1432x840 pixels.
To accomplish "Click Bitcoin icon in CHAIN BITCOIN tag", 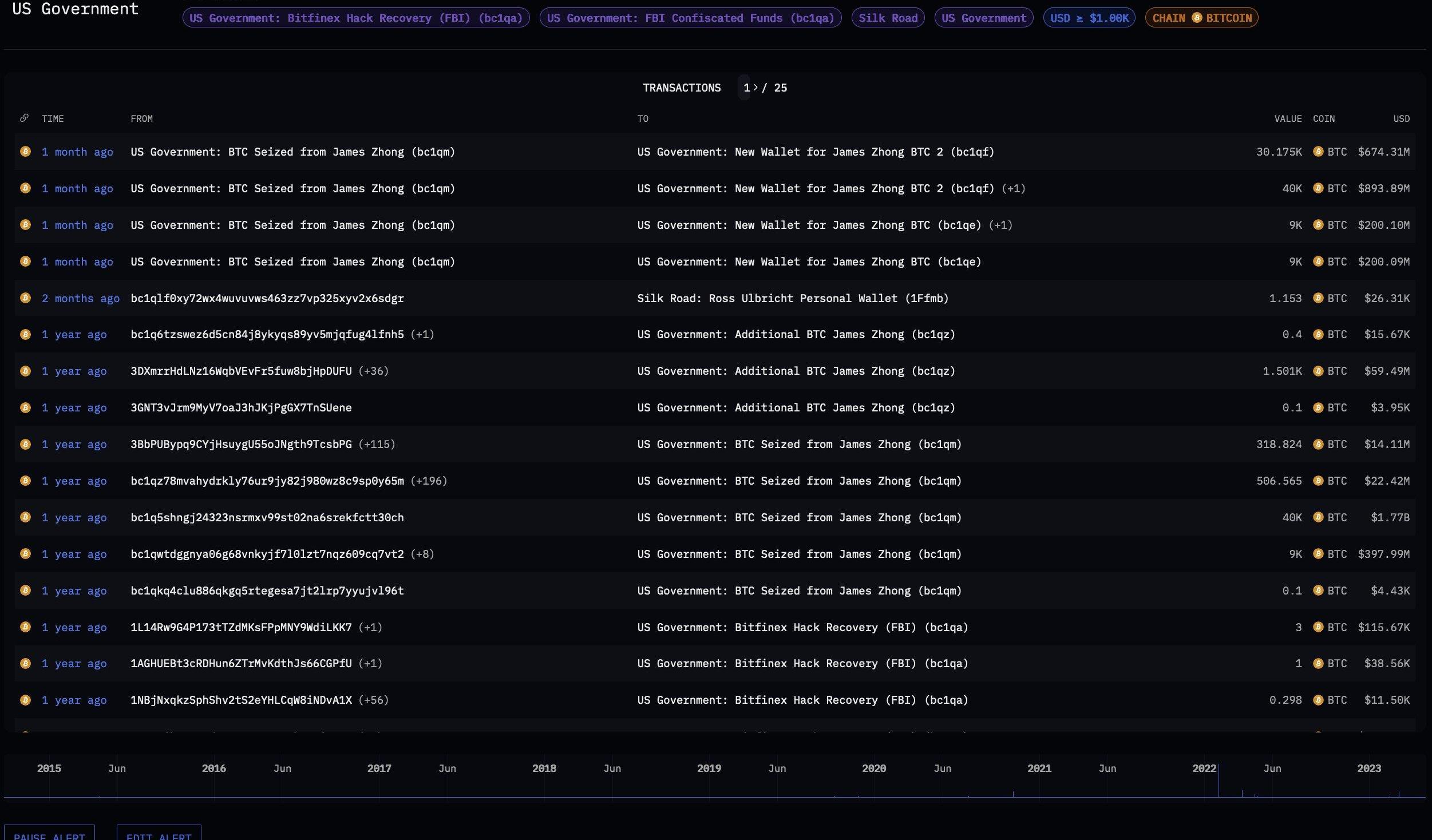I will click(1196, 18).
